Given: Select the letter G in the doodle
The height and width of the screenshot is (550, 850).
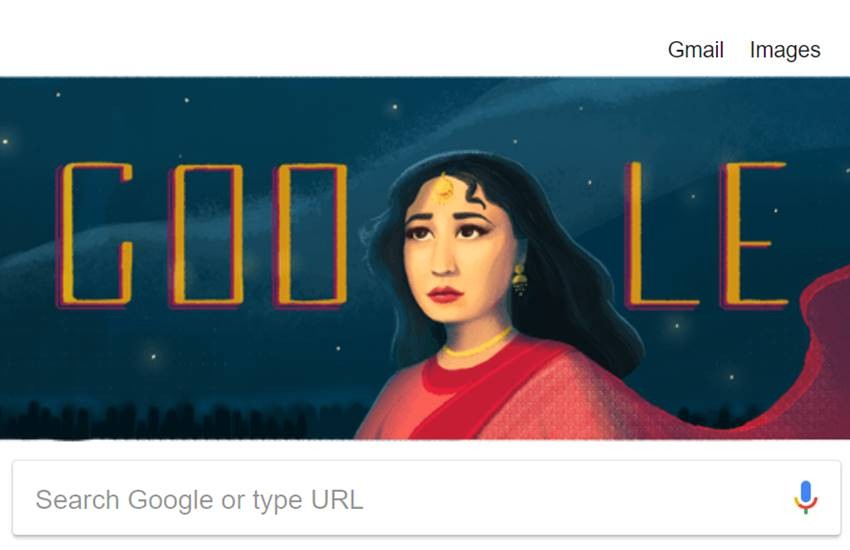Looking at the screenshot, I should click(95, 234).
